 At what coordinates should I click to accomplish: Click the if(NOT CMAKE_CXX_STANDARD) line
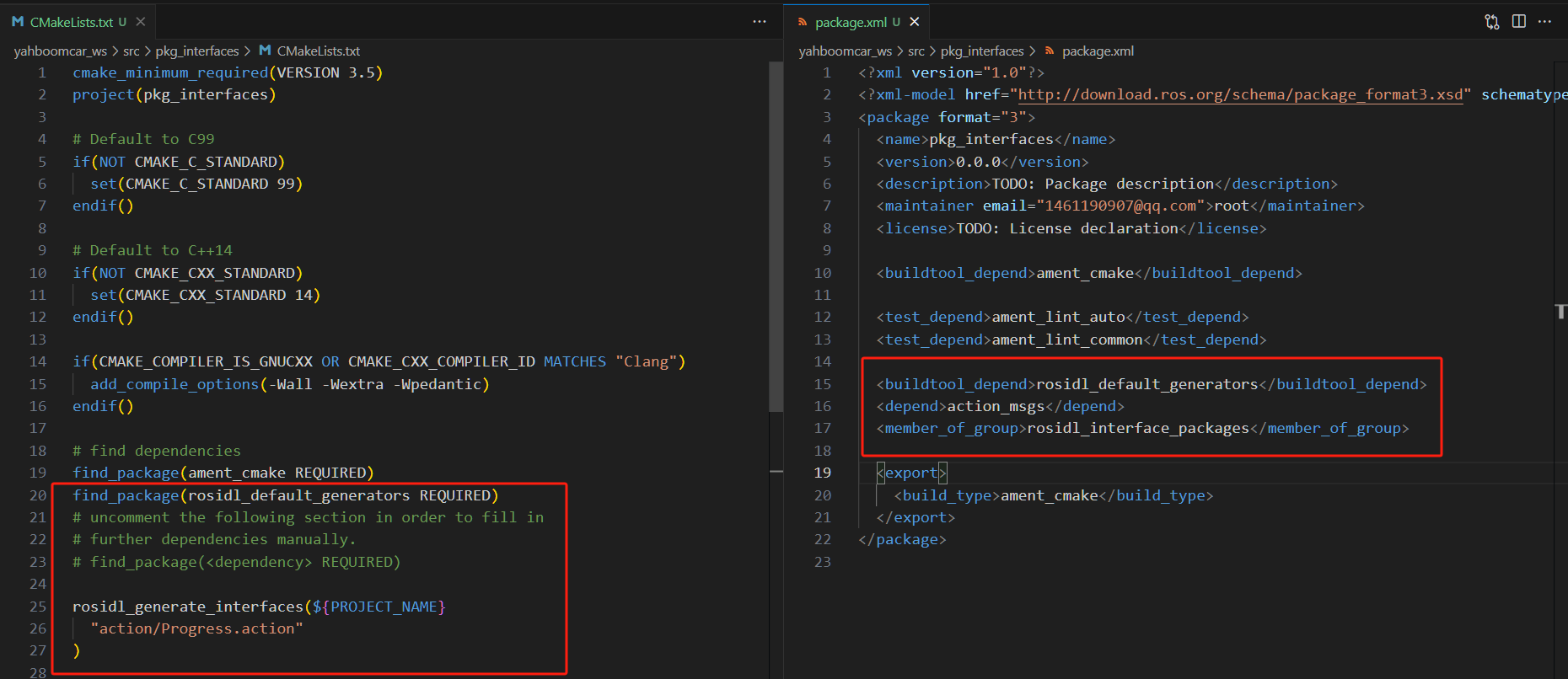pyautogui.click(x=188, y=273)
